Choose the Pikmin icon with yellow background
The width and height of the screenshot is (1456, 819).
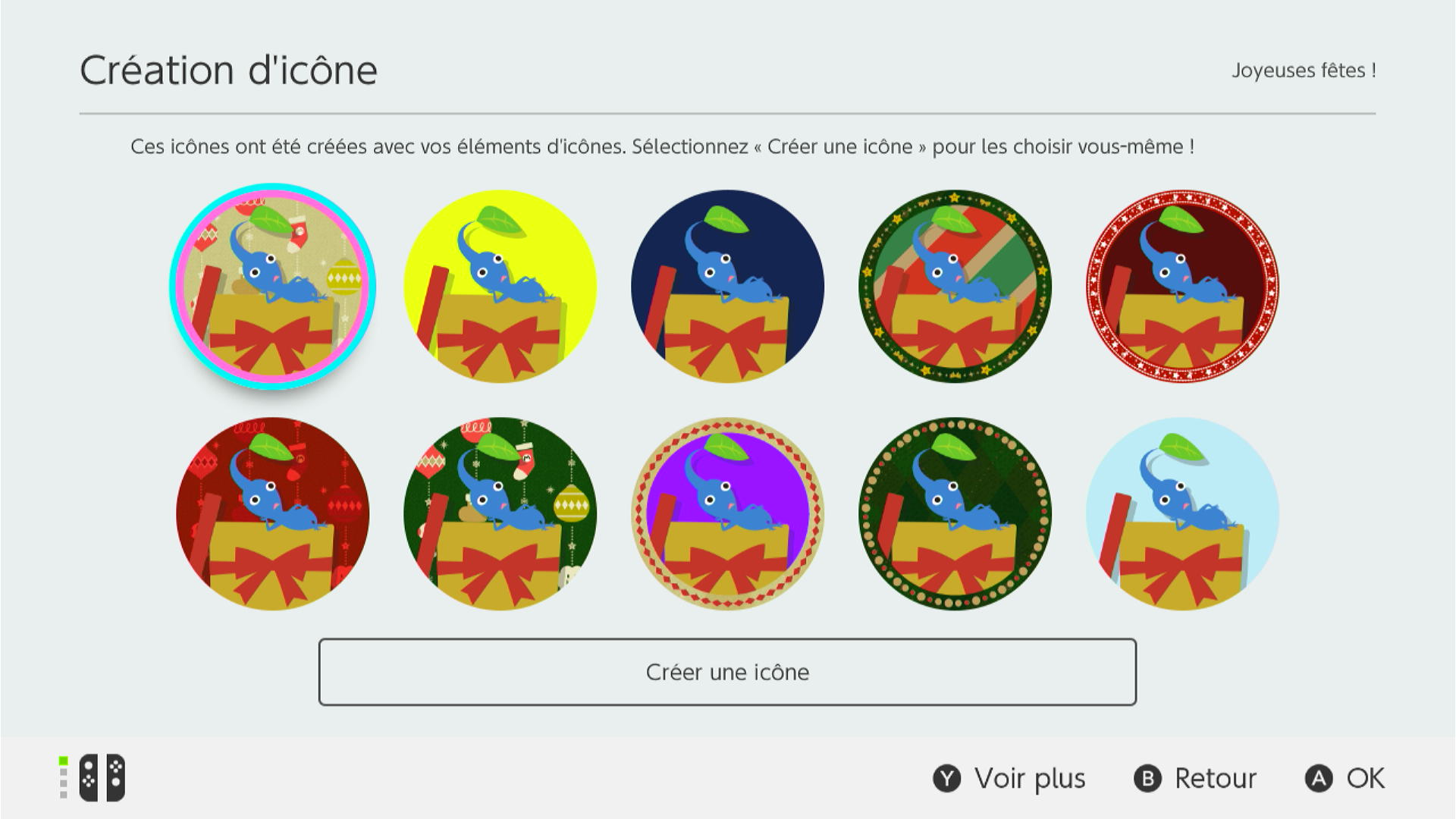[x=500, y=287]
